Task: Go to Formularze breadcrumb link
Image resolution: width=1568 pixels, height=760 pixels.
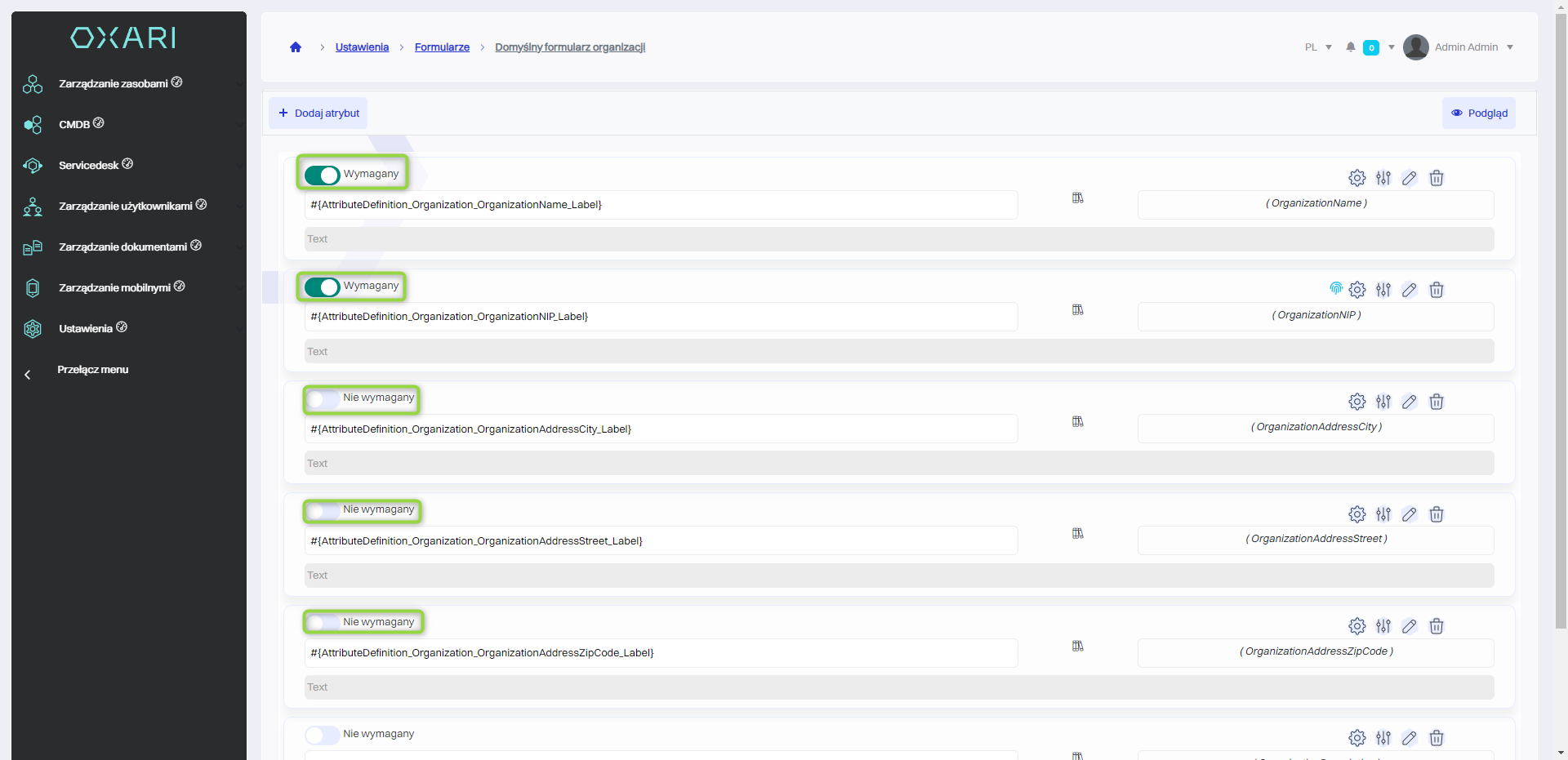Action: pos(442,47)
